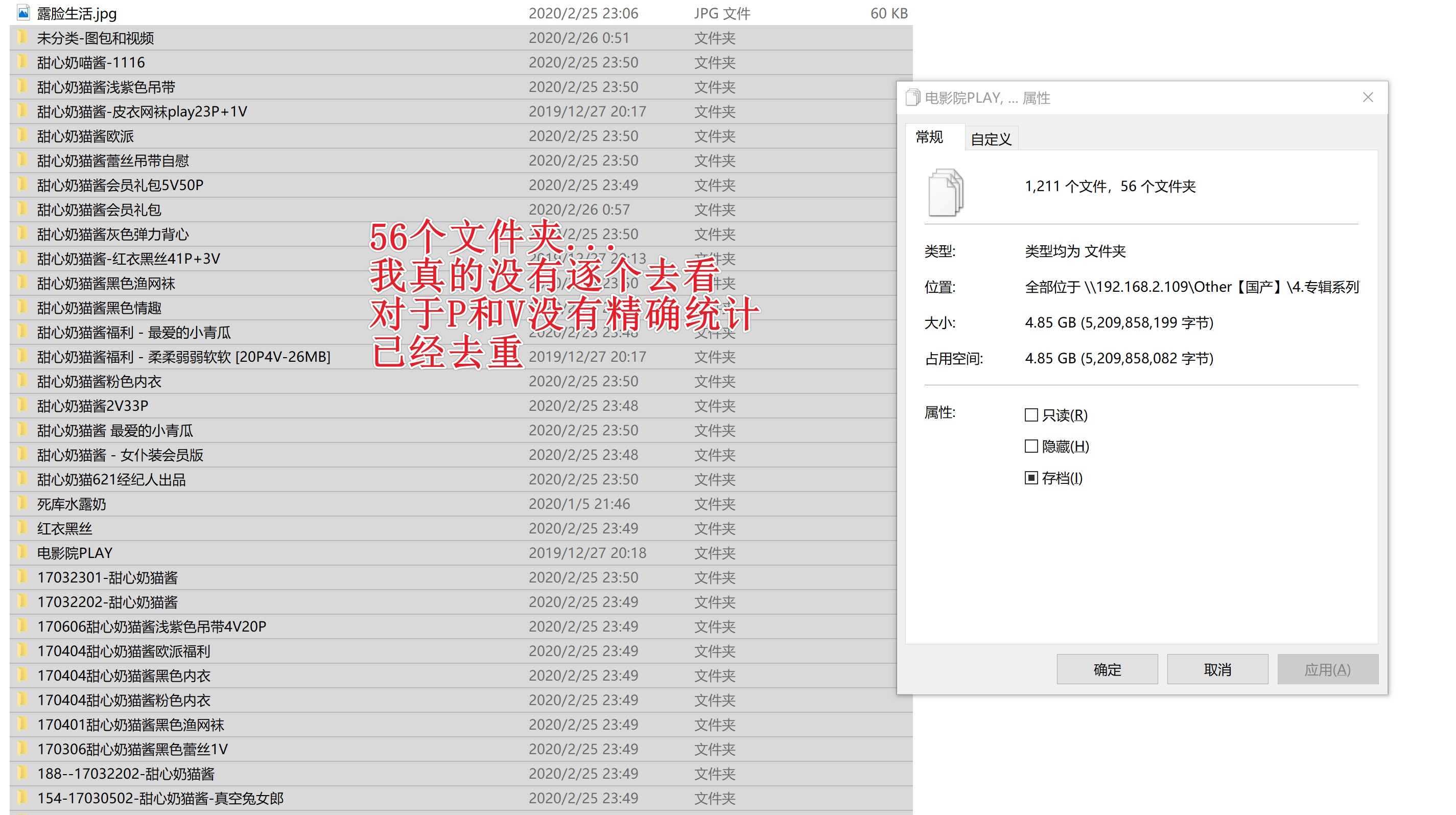
Task: Click the JPG 文件 type cell
Action: coord(722,13)
